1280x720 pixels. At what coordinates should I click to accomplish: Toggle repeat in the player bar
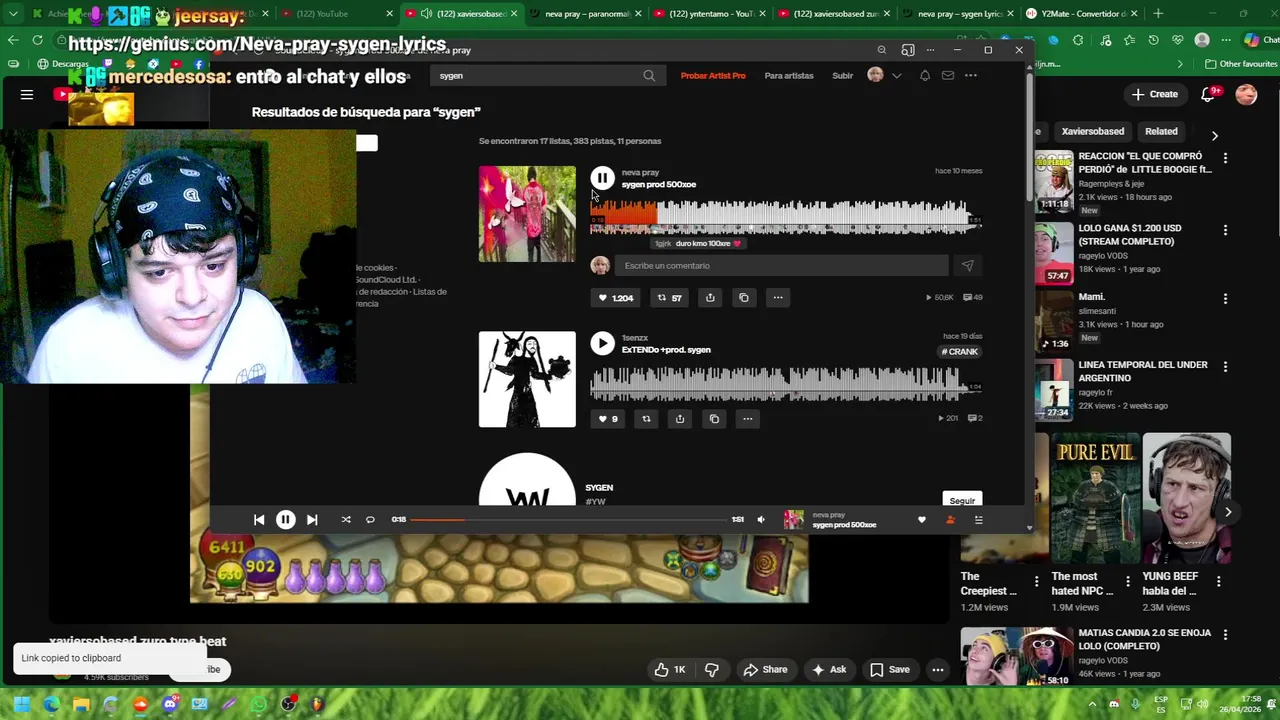(370, 520)
